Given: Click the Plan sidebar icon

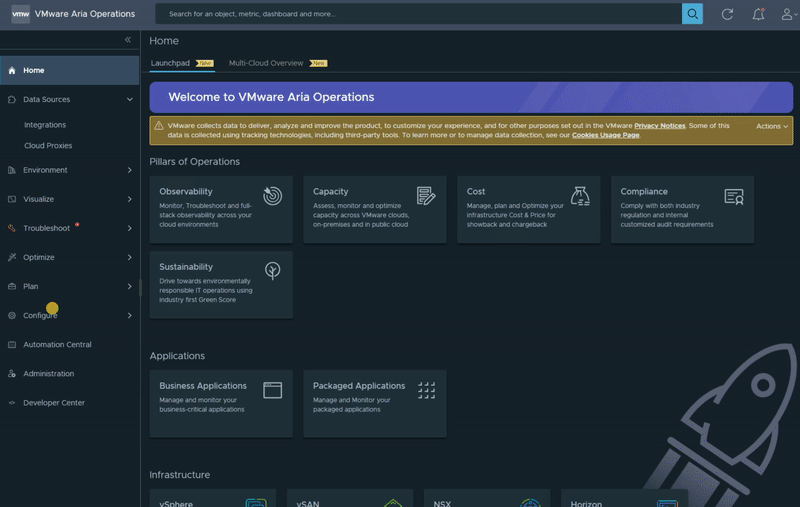Looking at the screenshot, I should click(x=12, y=286).
